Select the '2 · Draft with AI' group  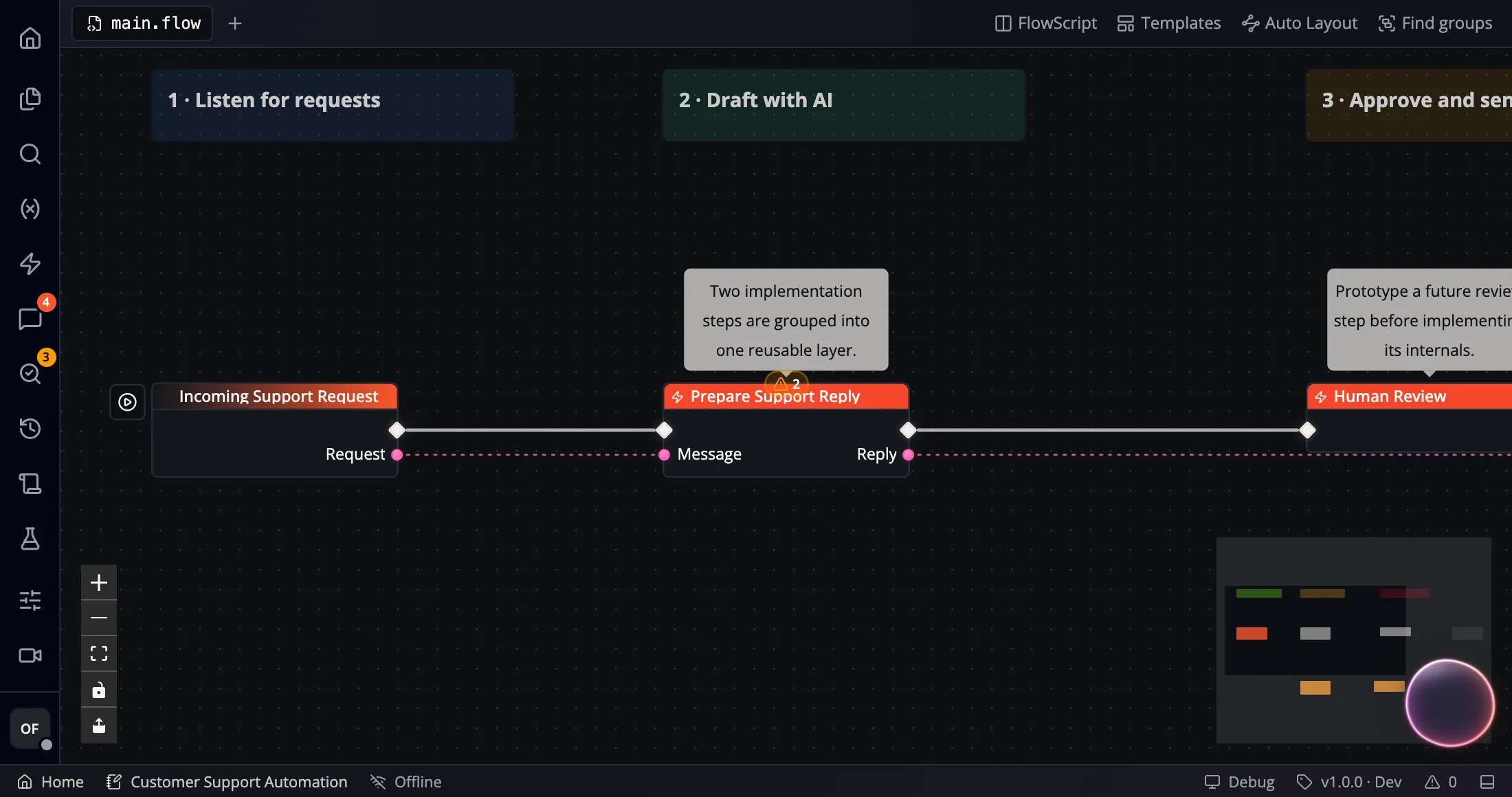844,105
